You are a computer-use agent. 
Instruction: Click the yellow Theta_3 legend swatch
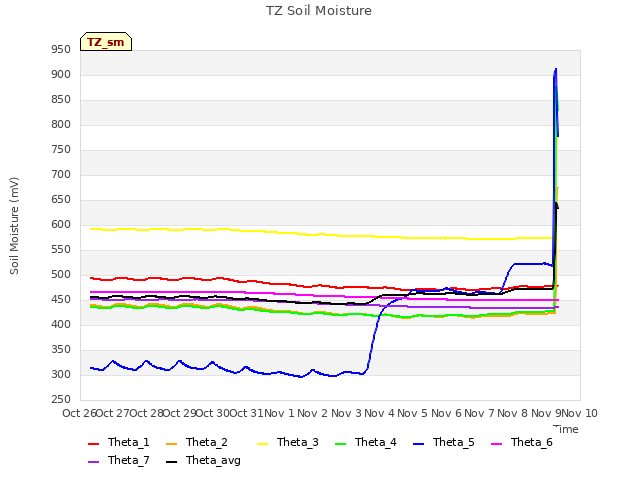[x=262, y=444]
